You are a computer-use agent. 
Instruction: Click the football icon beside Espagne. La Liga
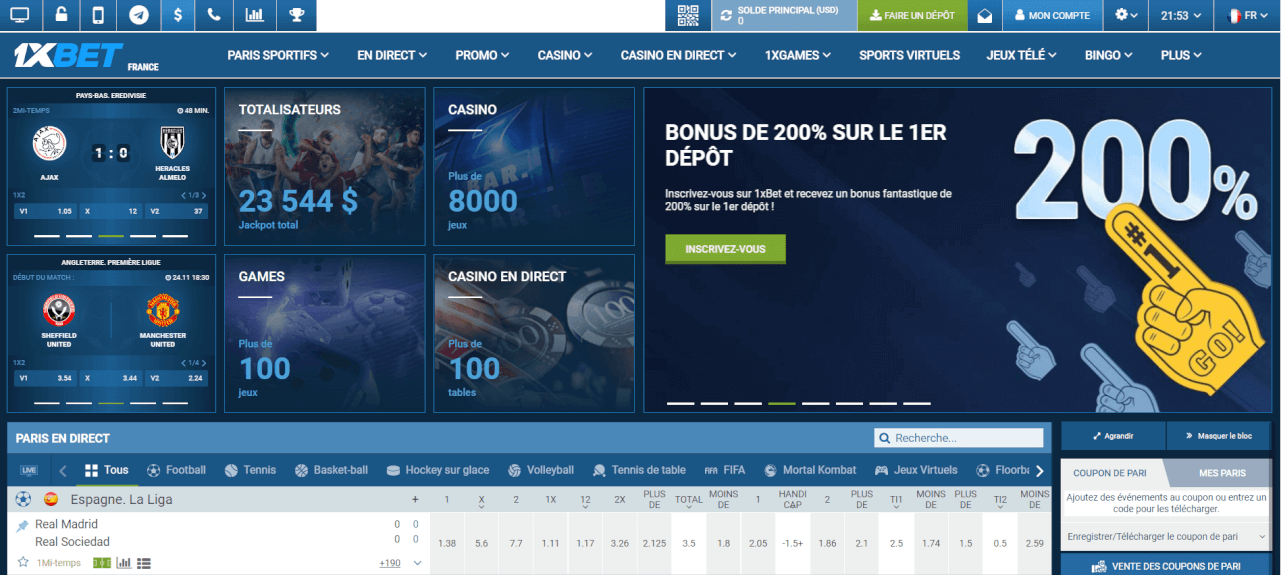(x=23, y=498)
